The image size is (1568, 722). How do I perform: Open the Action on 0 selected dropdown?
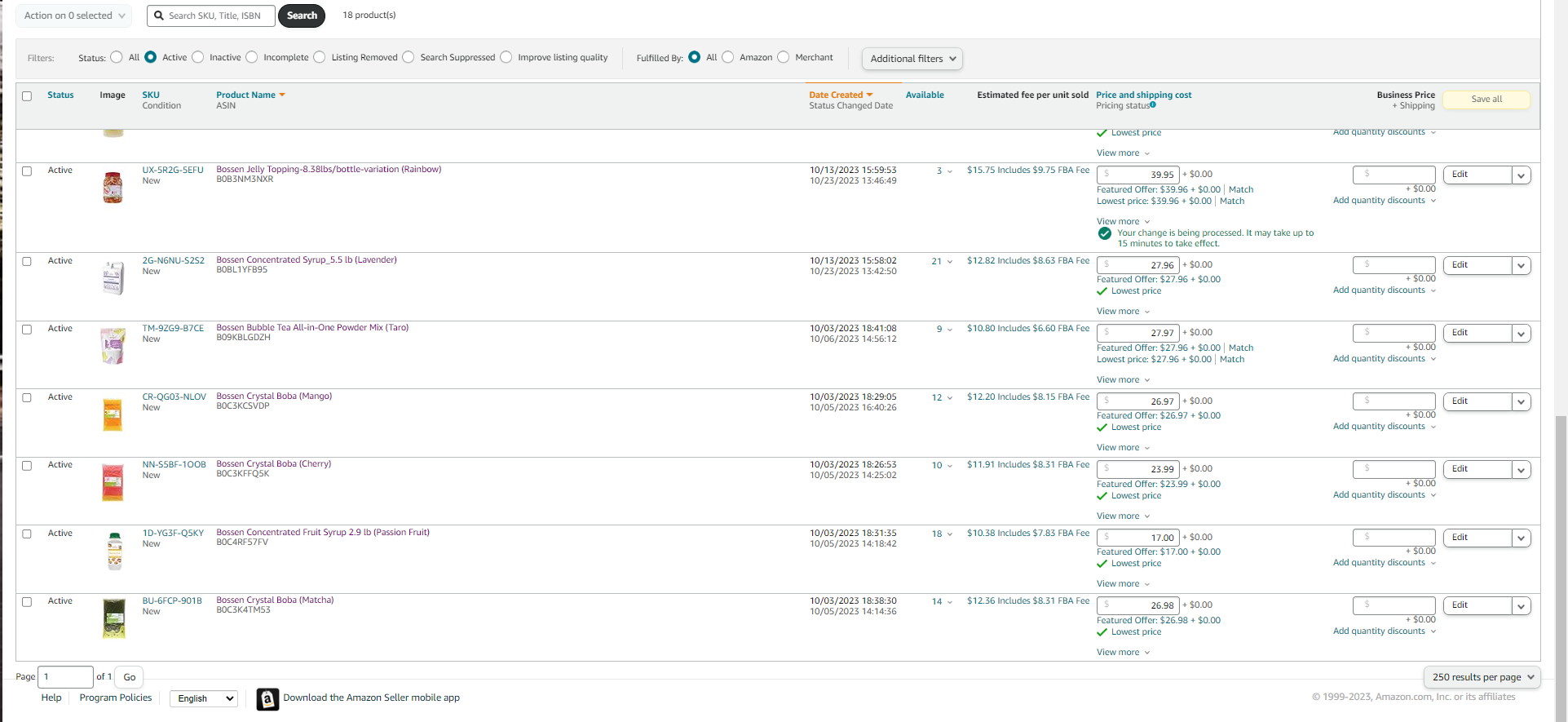(x=74, y=16)
